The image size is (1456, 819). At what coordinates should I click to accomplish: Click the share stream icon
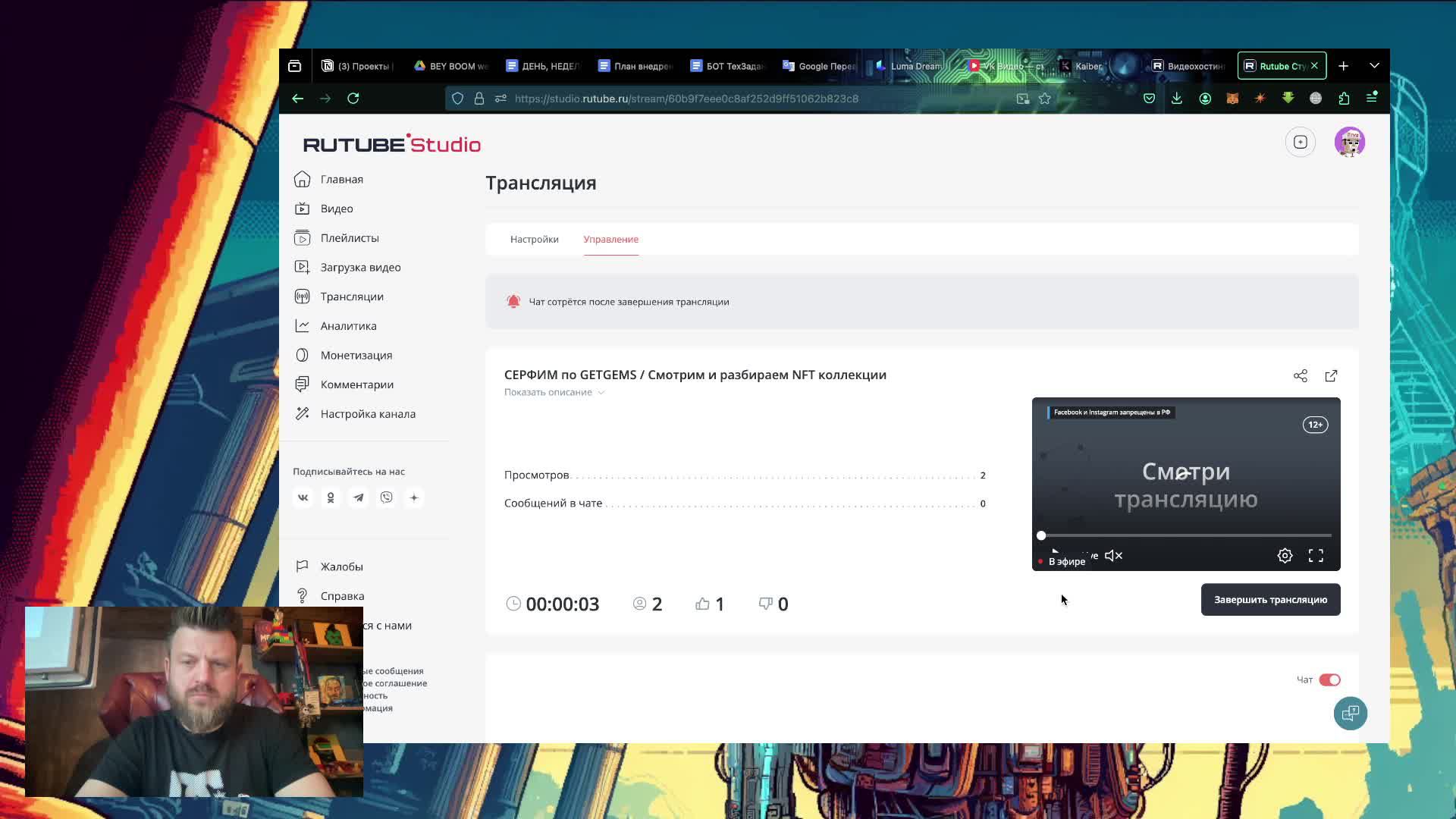[x=1301, y=376]
